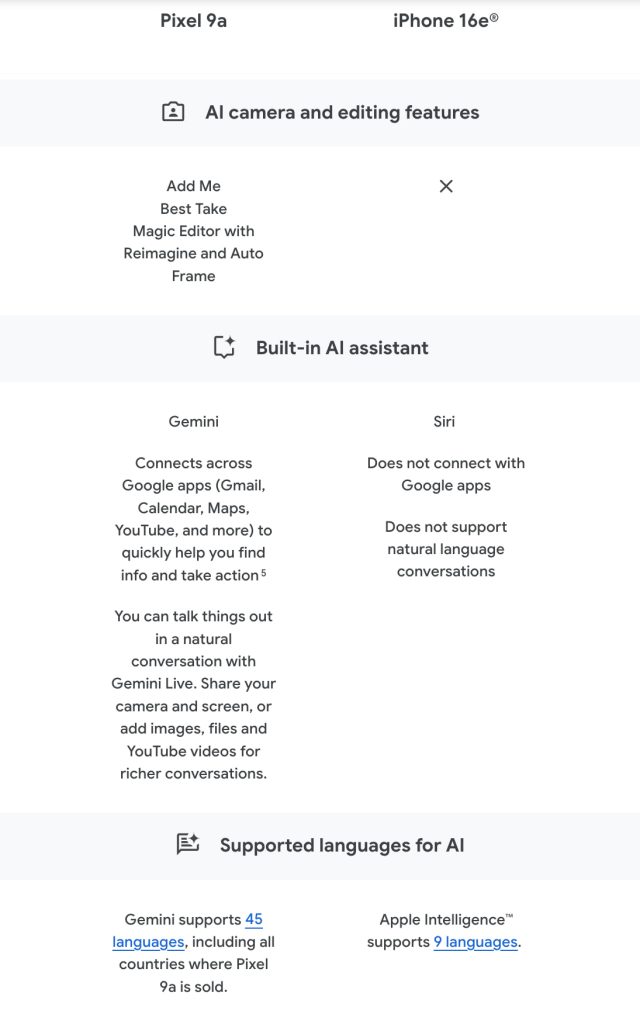
Task: Select the iPhone 16e column header
Action: coord(445,20)
